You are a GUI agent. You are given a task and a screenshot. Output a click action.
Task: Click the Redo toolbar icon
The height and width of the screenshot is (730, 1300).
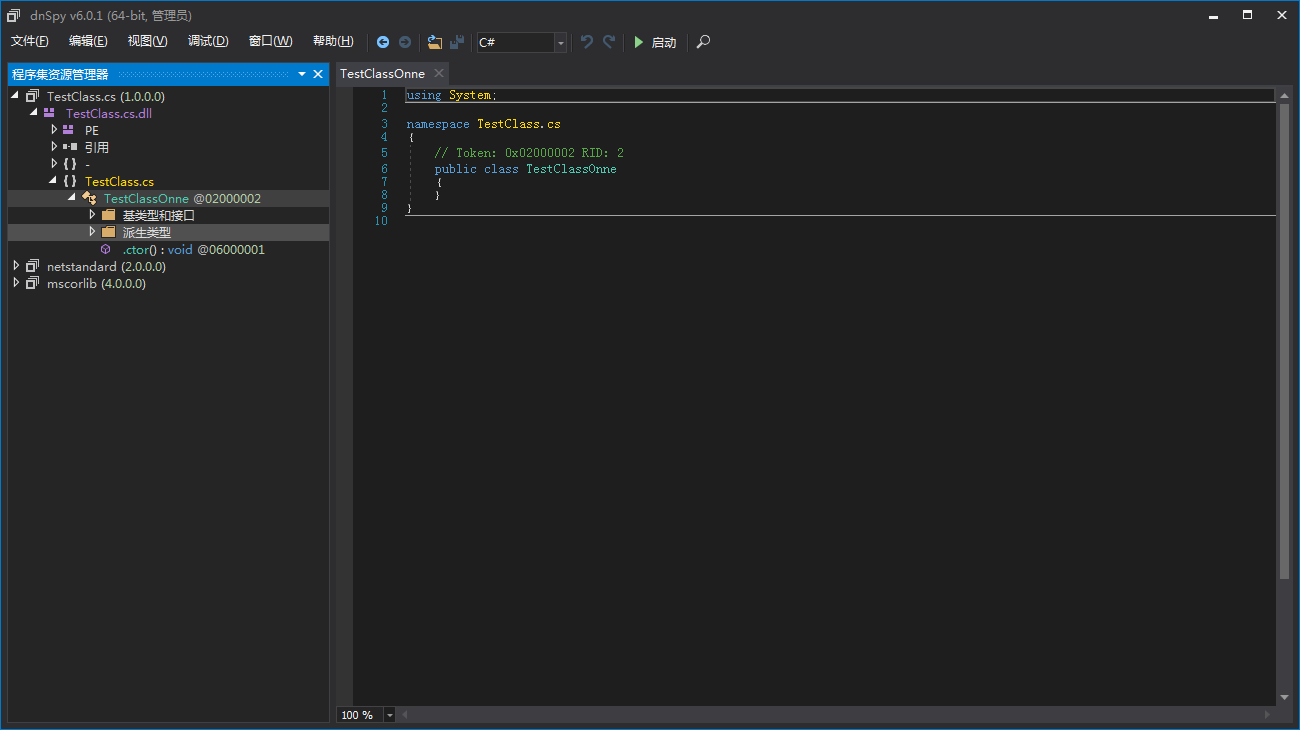pos(609,42)
